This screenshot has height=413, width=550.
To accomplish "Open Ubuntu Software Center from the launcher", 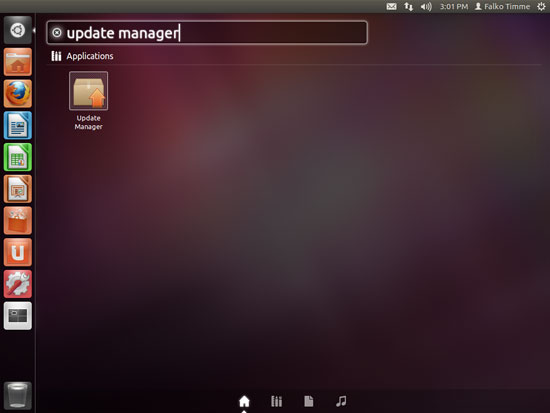I will (x=18, y=220).
